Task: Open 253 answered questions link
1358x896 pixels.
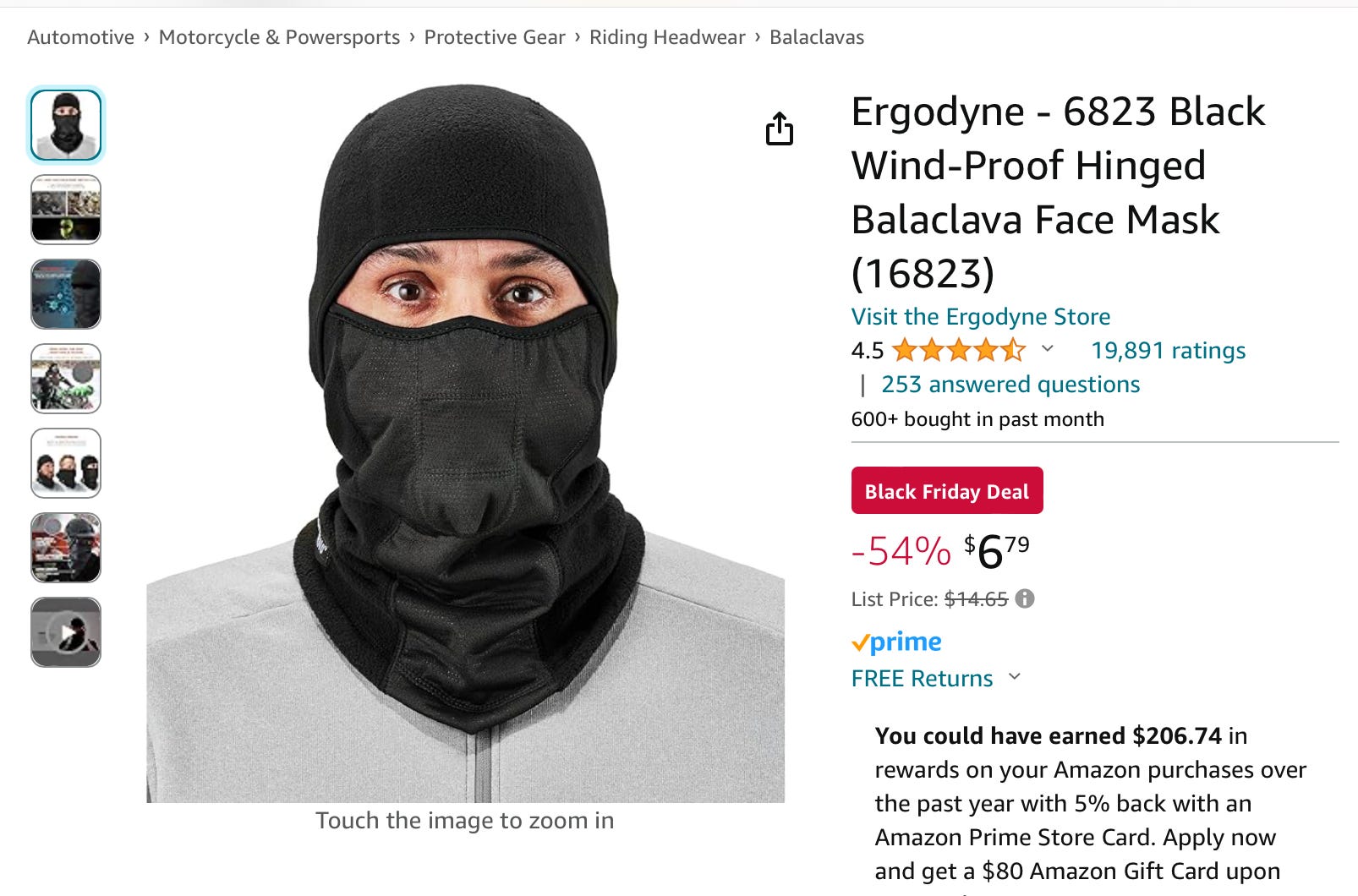Action: [x=1010, y=384]
